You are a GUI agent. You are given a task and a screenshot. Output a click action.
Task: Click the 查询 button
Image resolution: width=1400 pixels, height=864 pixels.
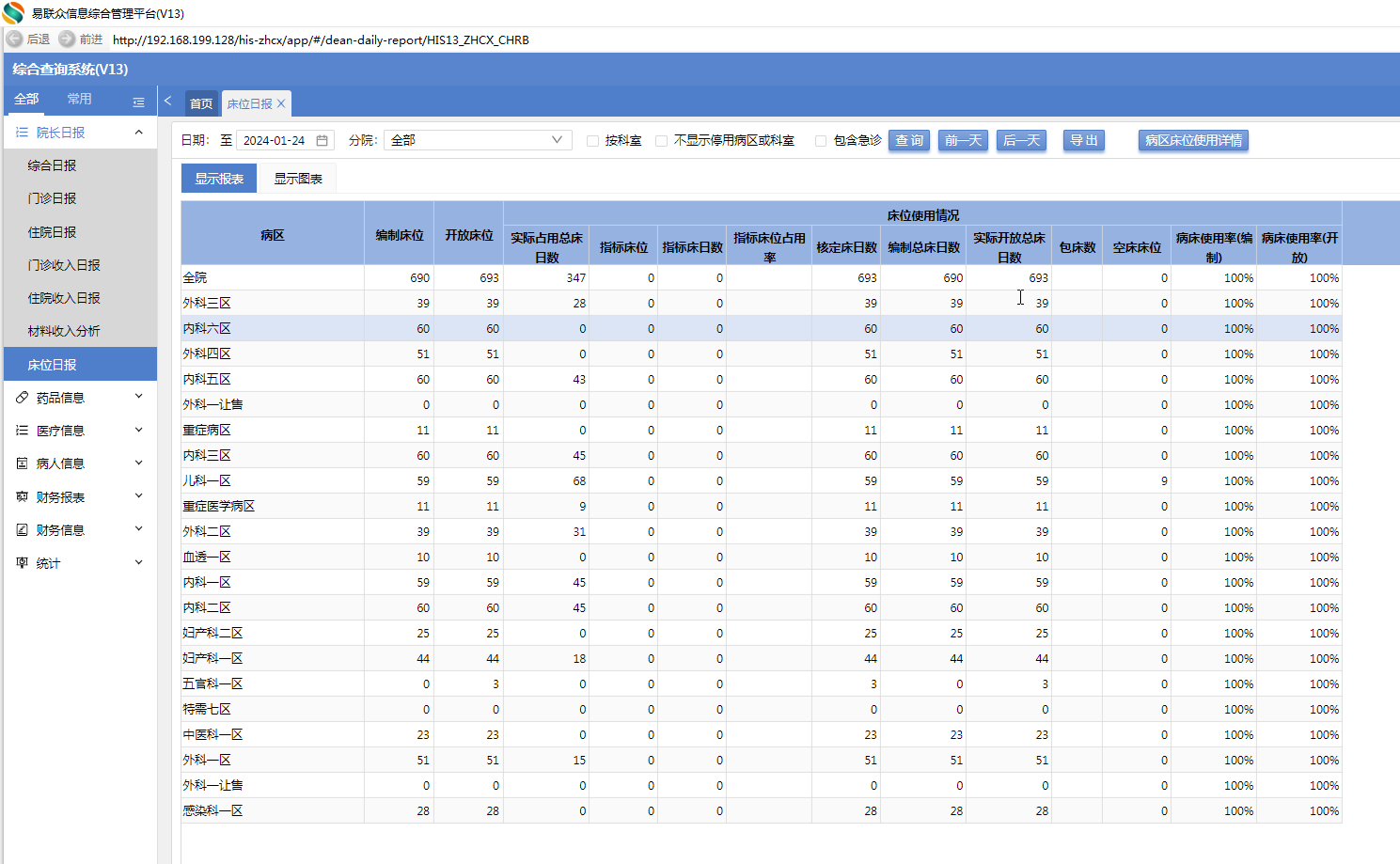click(909, 140)
